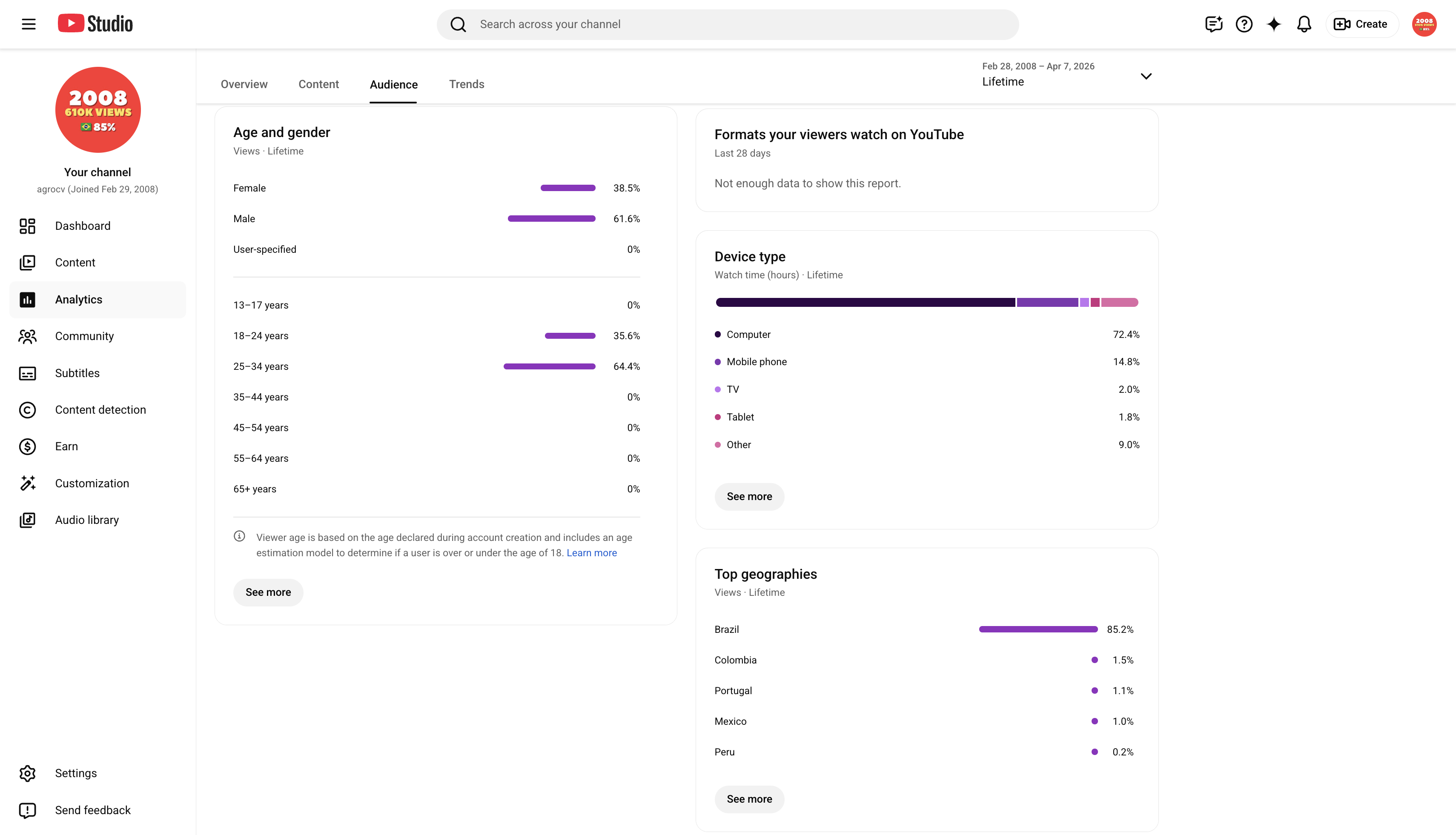Open the Content analytics tab
The image size is (1456, 835).
point(318,84)
